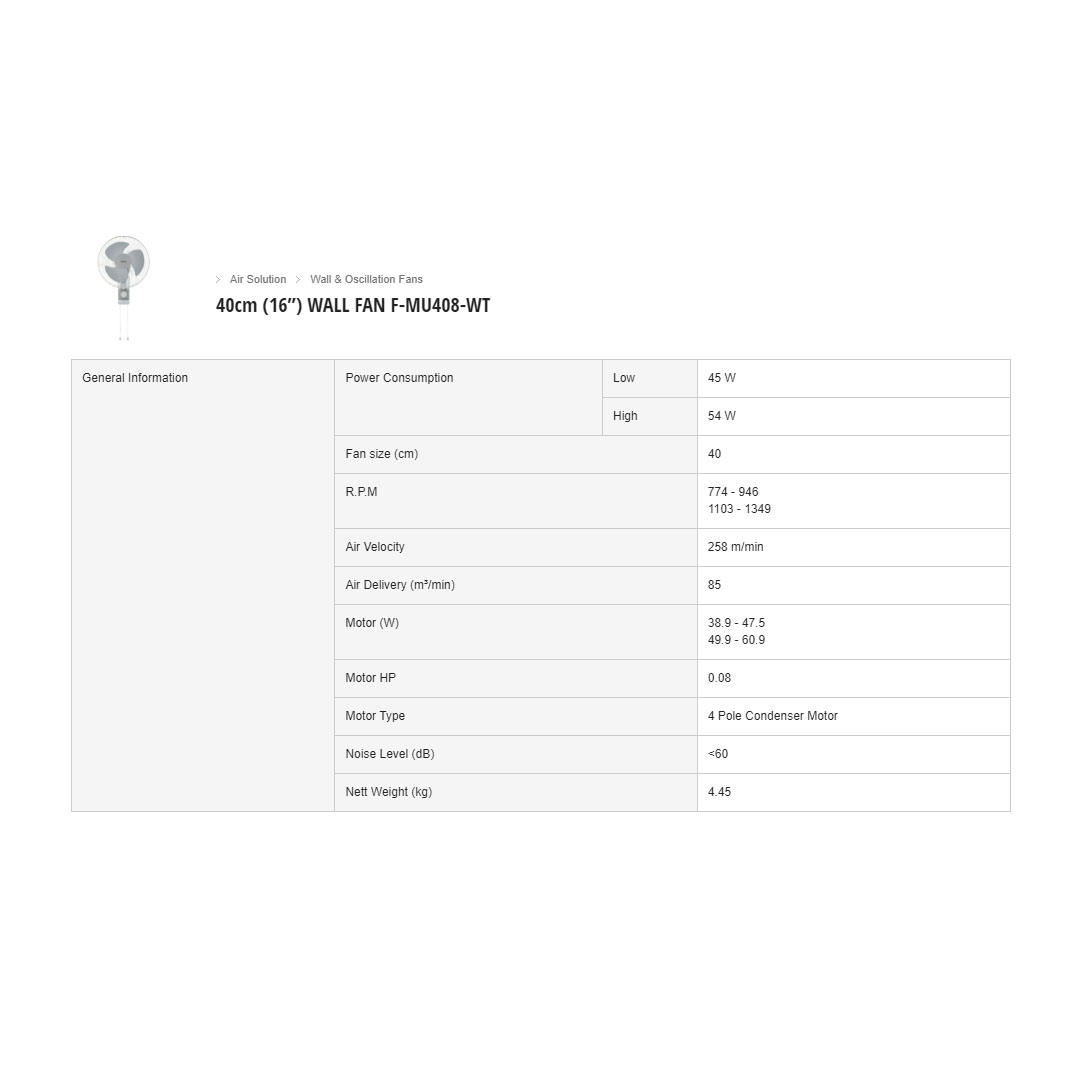Click the wall fan product thumbnail
The height and width of the screenshot is (1080, 1080).
pyautogui.click(x=123, y=286)
